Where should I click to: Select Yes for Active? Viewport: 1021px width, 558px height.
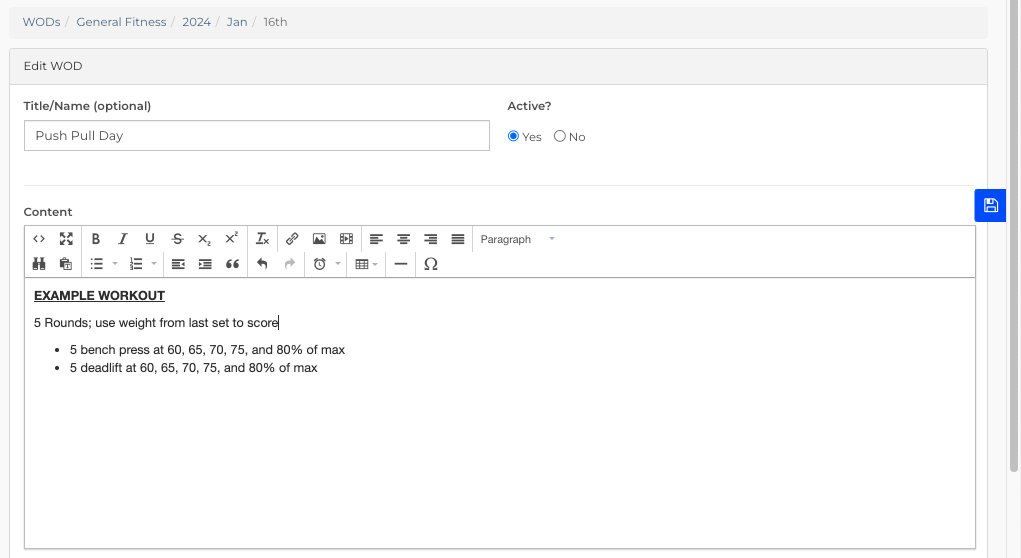coord(513,136)
